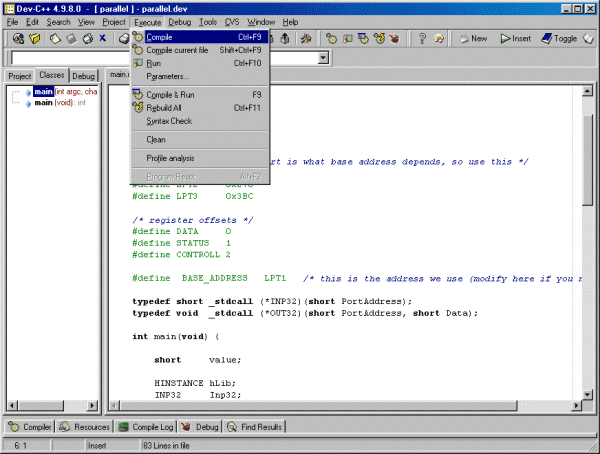Open the Compile Log bottom tab
600x454 pixels.
click(x=146, y=427)
